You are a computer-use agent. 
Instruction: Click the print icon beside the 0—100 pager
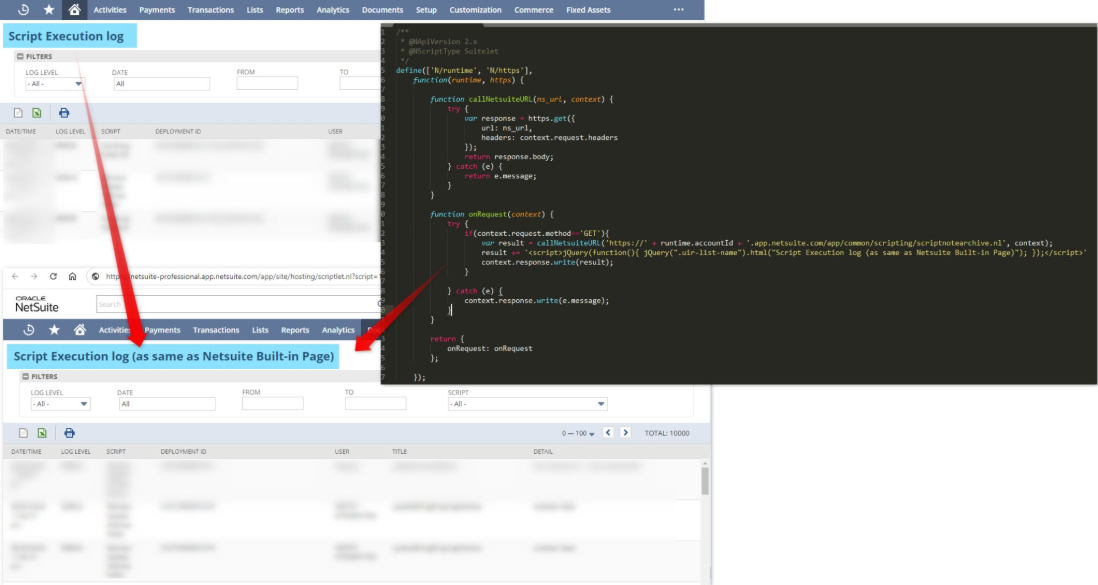point(69,433)
